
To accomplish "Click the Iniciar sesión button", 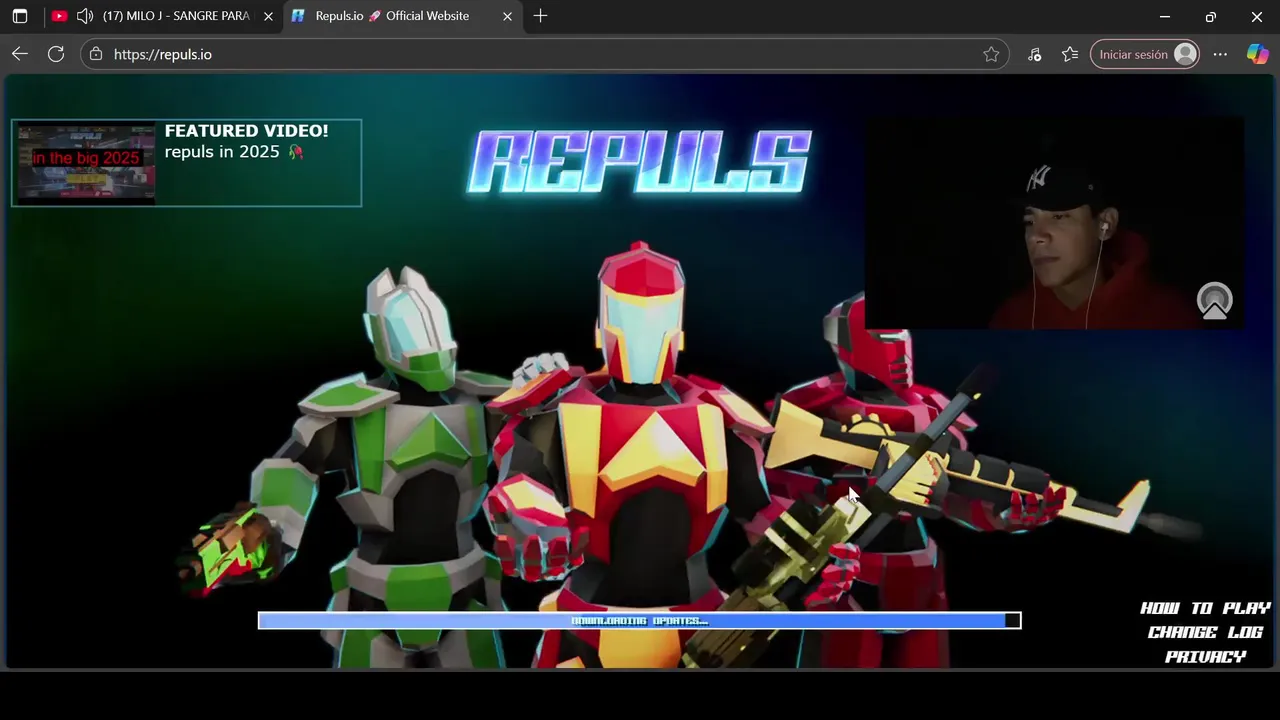I will (x=1145, y=54).
